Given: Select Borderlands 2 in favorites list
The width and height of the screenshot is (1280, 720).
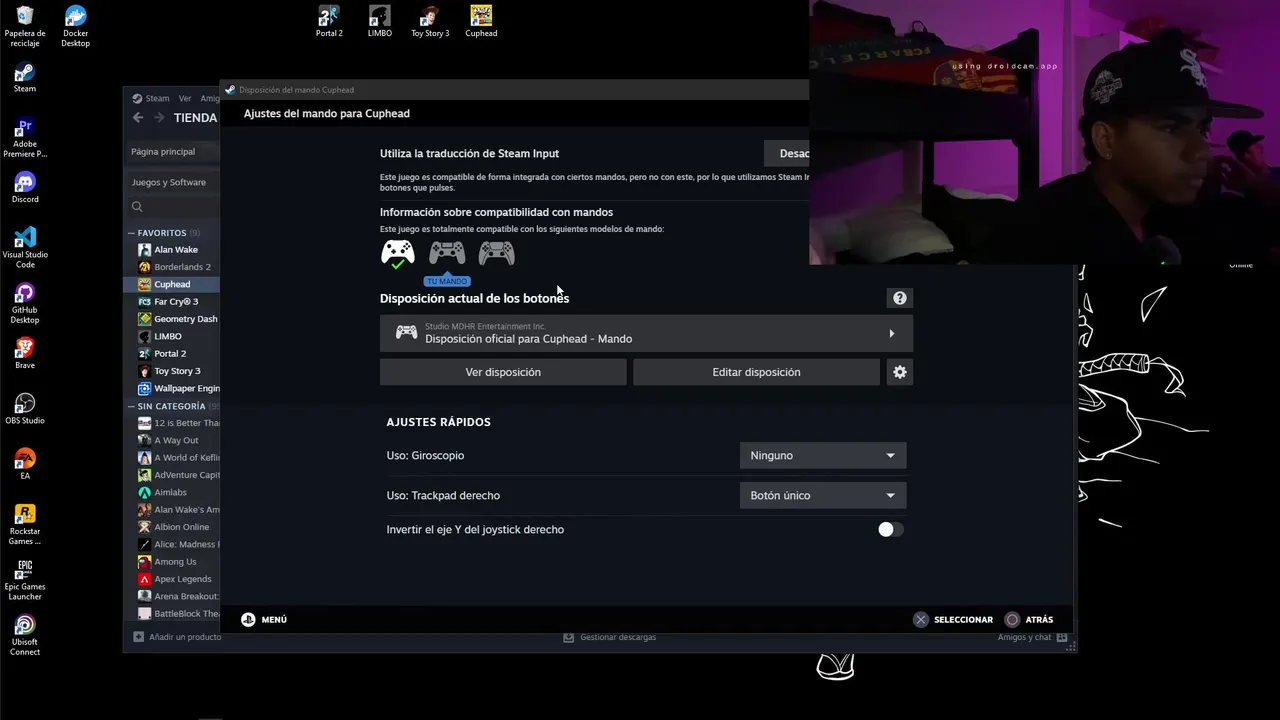Looking at the screenshot, I should (x=172, y=267).
